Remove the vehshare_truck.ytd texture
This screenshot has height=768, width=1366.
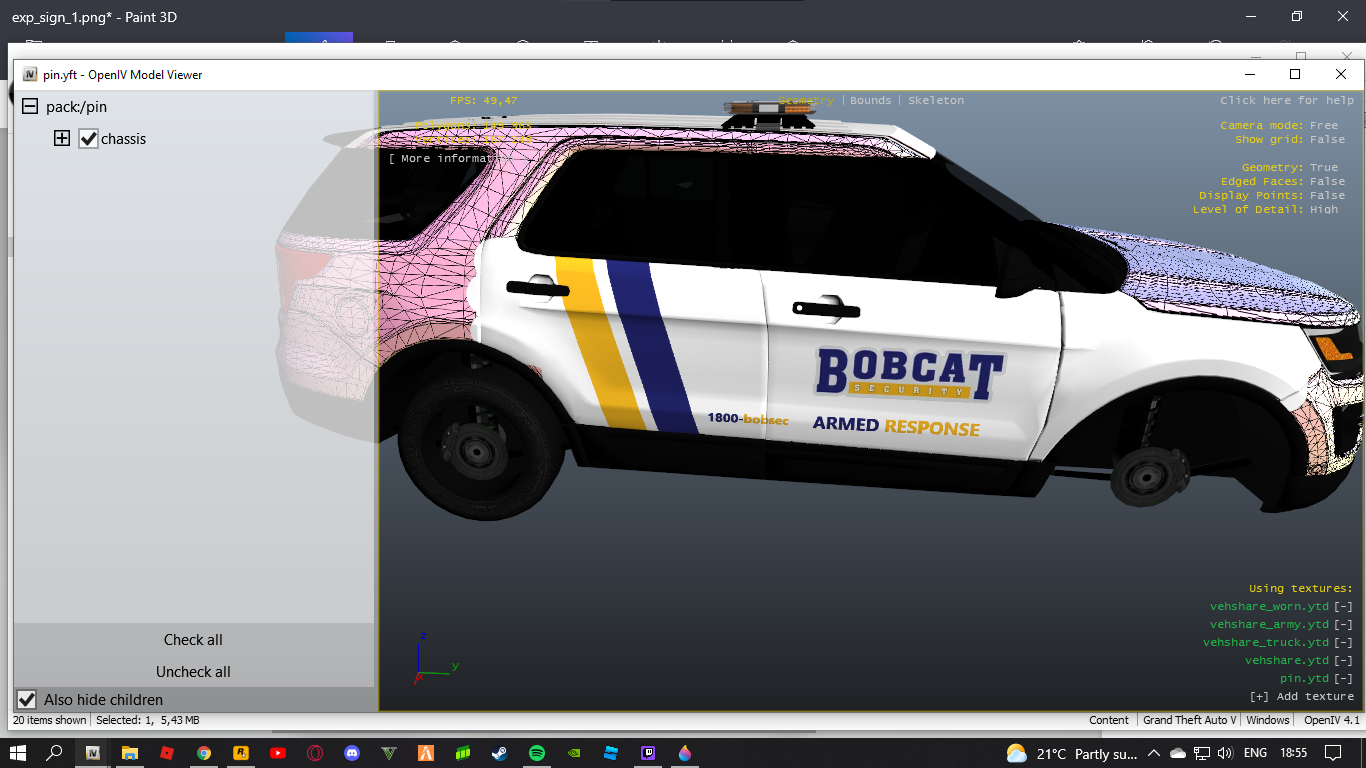click(x=1343, y=643)
